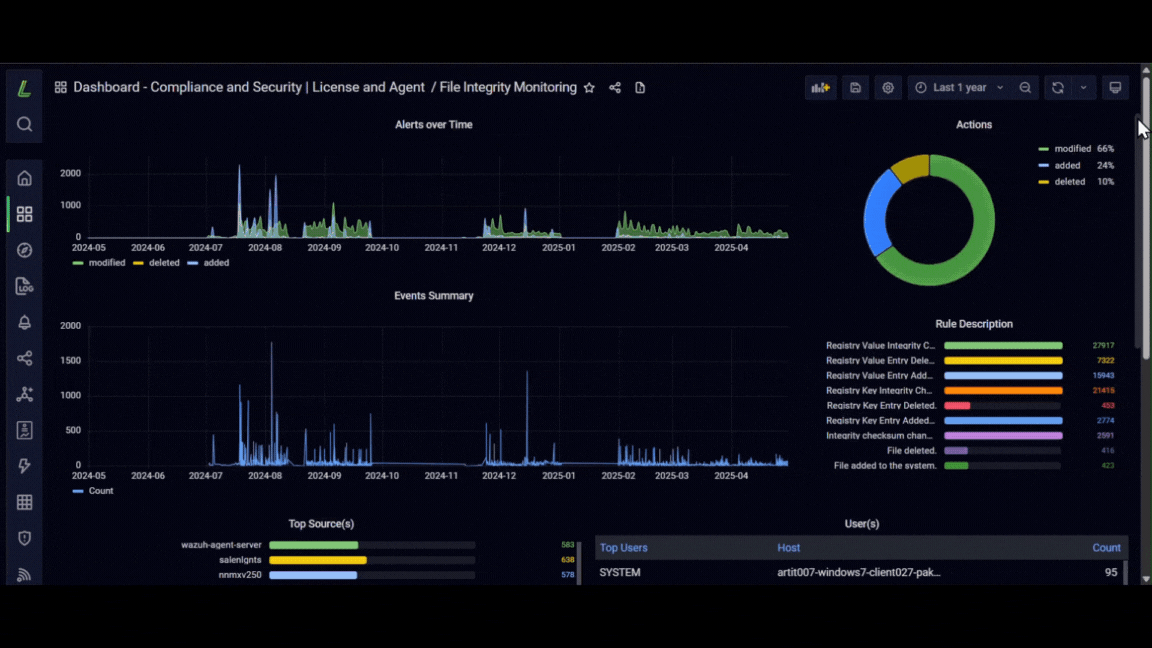The width and height of the screenshot is (1152, 648).
Task: Star this dashboard as favorite
Action: click(589, 87)
